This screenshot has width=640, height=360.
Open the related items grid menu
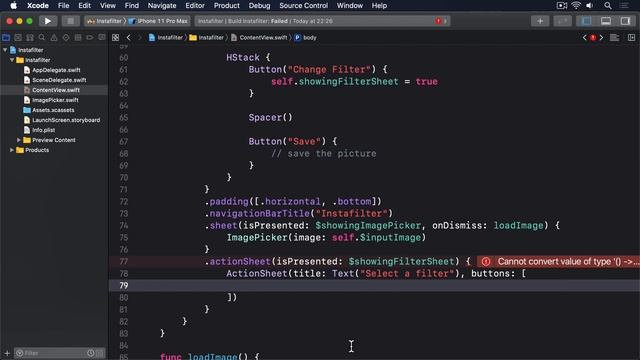[x=116, y=38]
